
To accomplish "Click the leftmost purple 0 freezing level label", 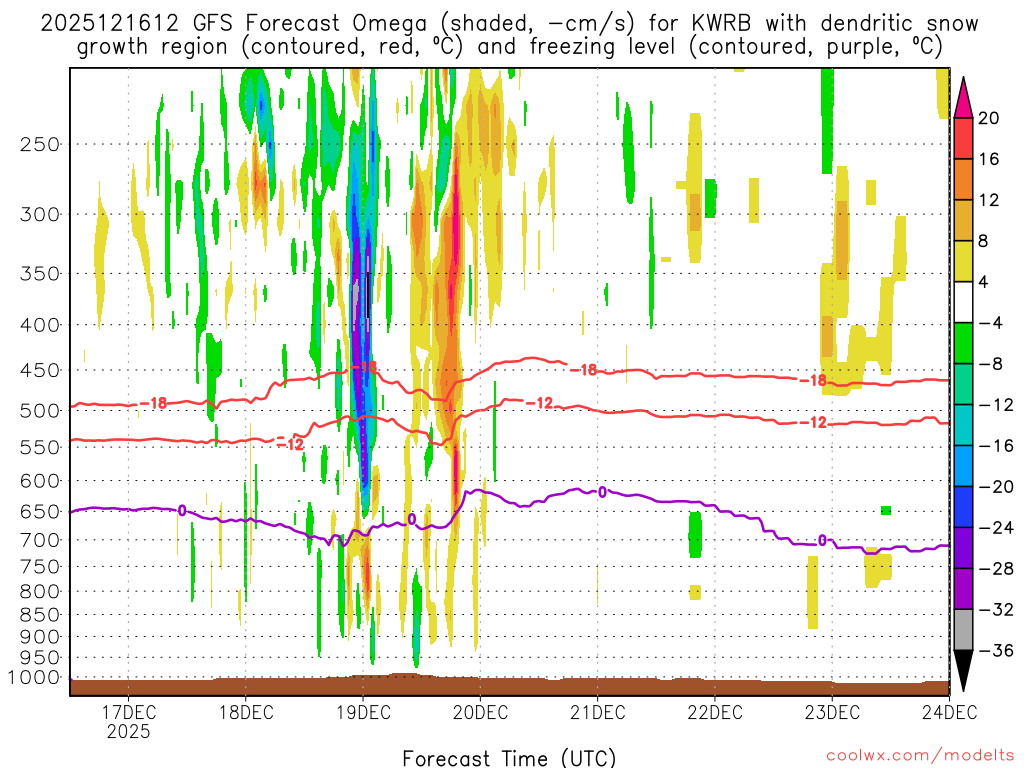I will 182,511.
